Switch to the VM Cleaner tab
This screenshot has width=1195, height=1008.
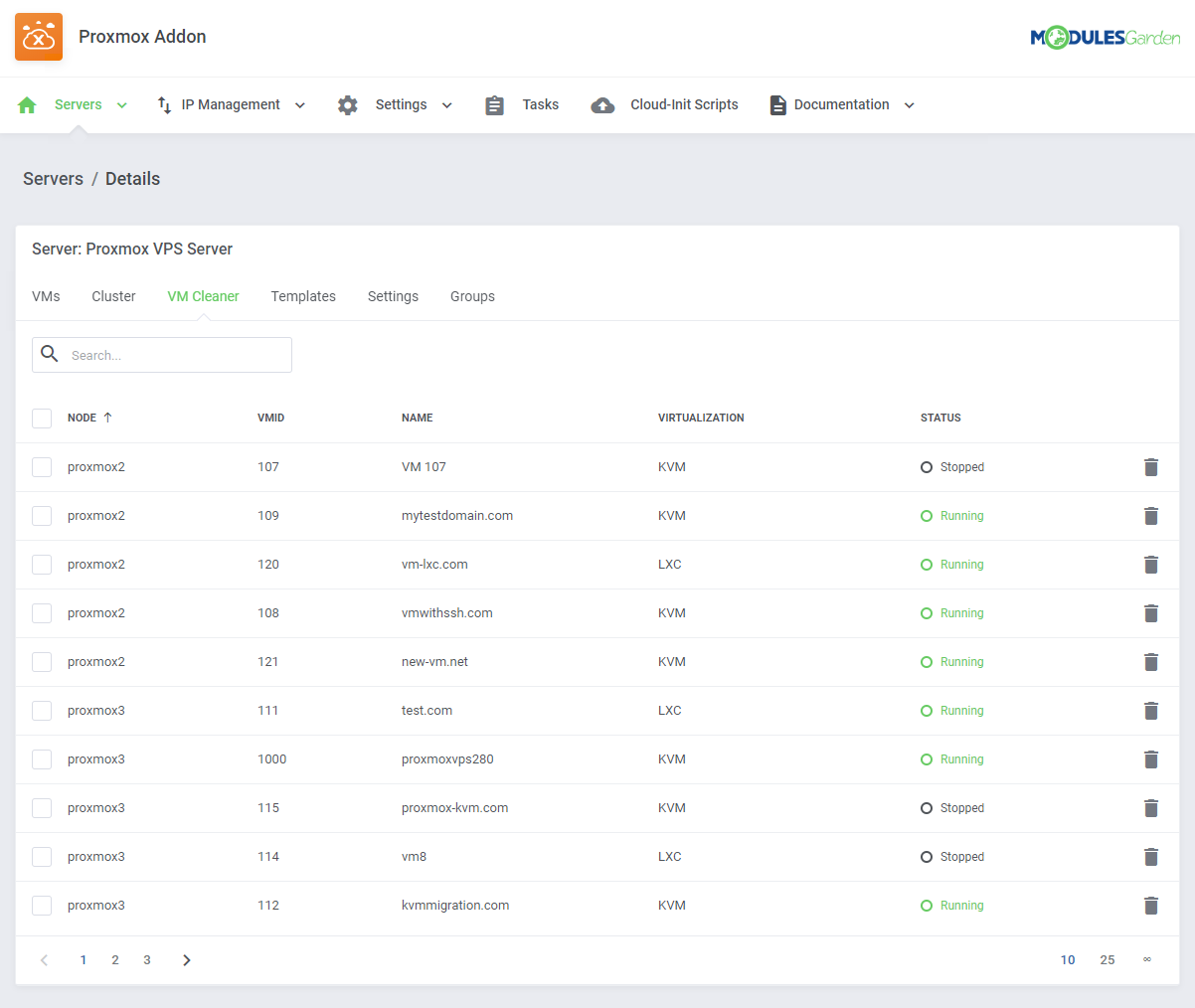tap(203, 296)
